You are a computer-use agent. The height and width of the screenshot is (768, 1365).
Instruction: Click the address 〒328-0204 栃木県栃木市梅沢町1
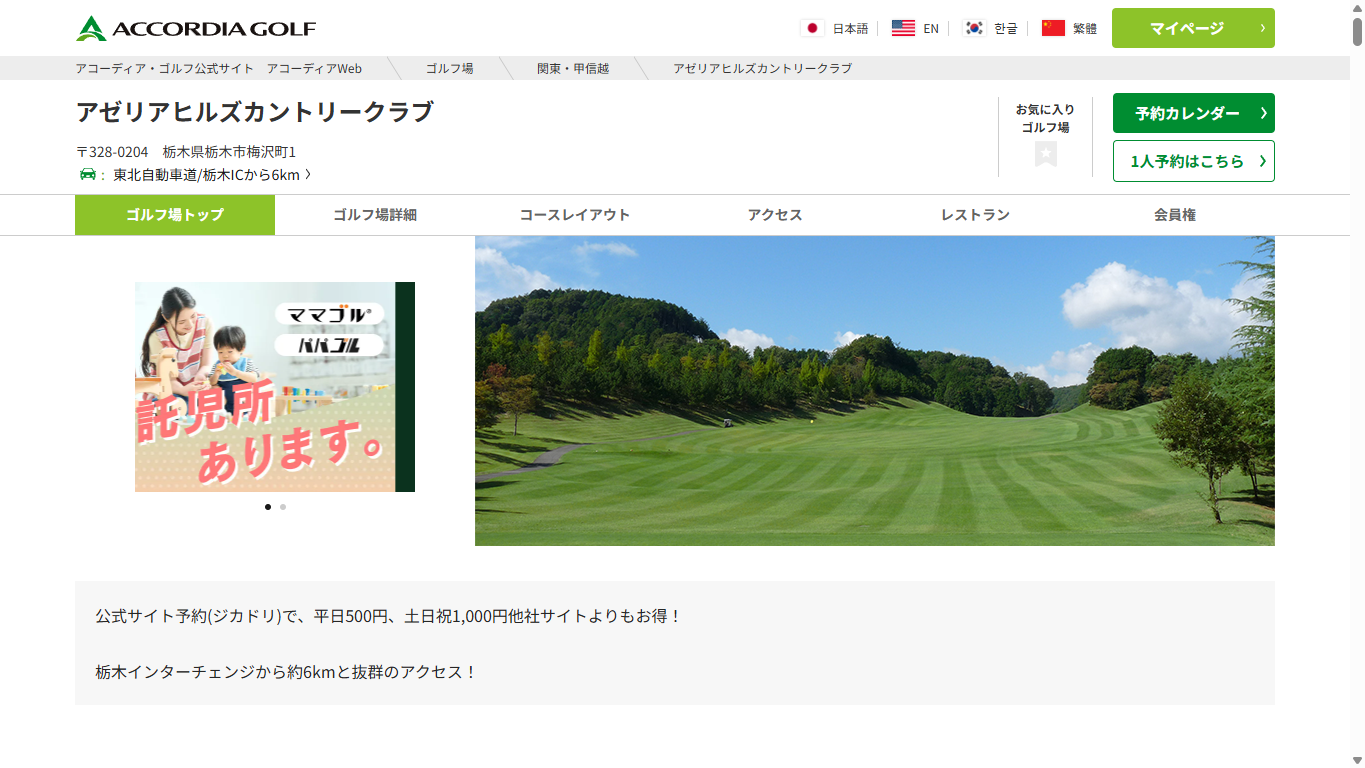[x=186, y=152]
